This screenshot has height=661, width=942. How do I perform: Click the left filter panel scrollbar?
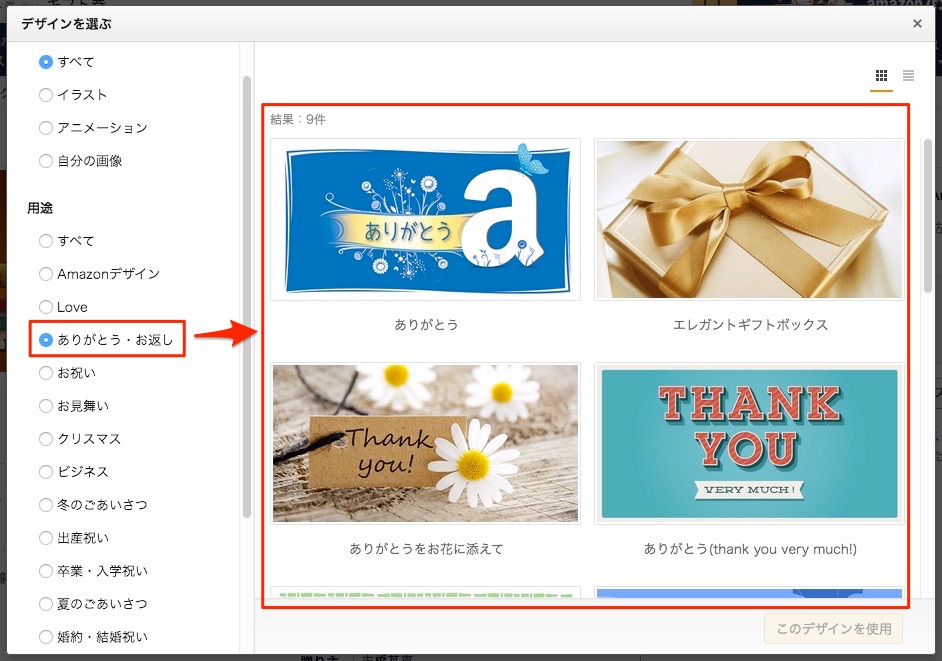[246, 297]
